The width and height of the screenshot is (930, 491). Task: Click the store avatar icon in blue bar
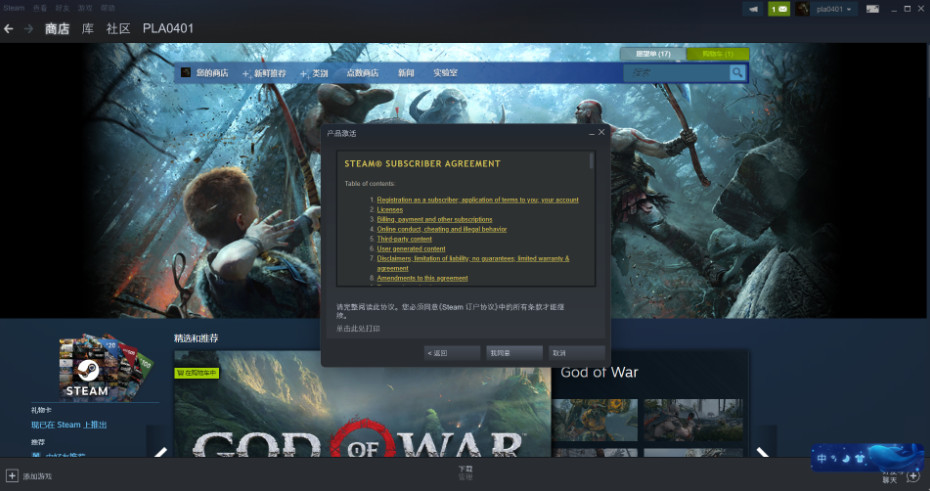click(186, 72)
